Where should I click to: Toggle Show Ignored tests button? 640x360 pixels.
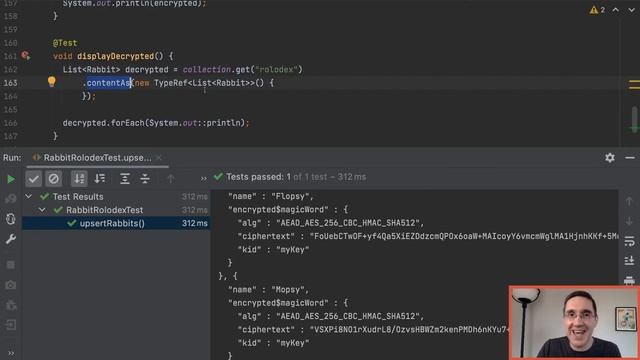pyautogui.click(x=53, y=179)
